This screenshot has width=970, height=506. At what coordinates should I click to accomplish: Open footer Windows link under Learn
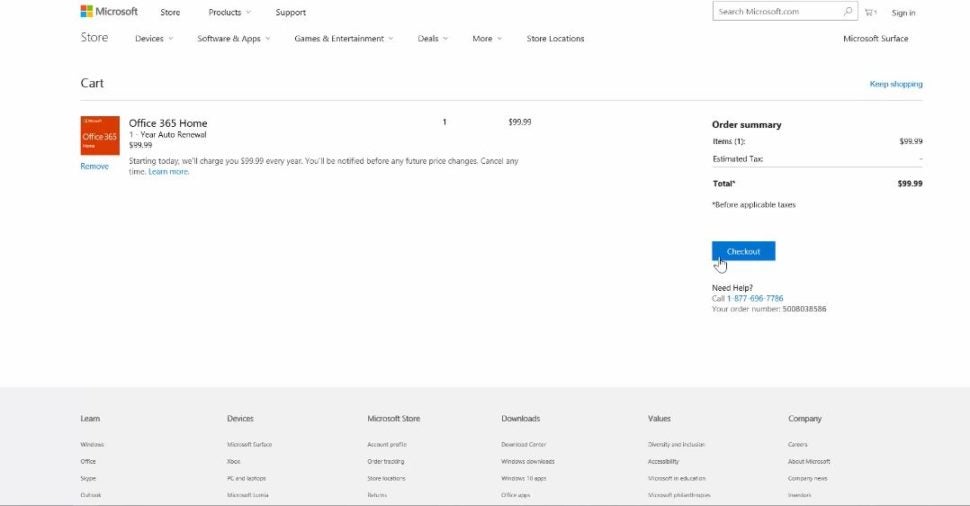[92, 444]
